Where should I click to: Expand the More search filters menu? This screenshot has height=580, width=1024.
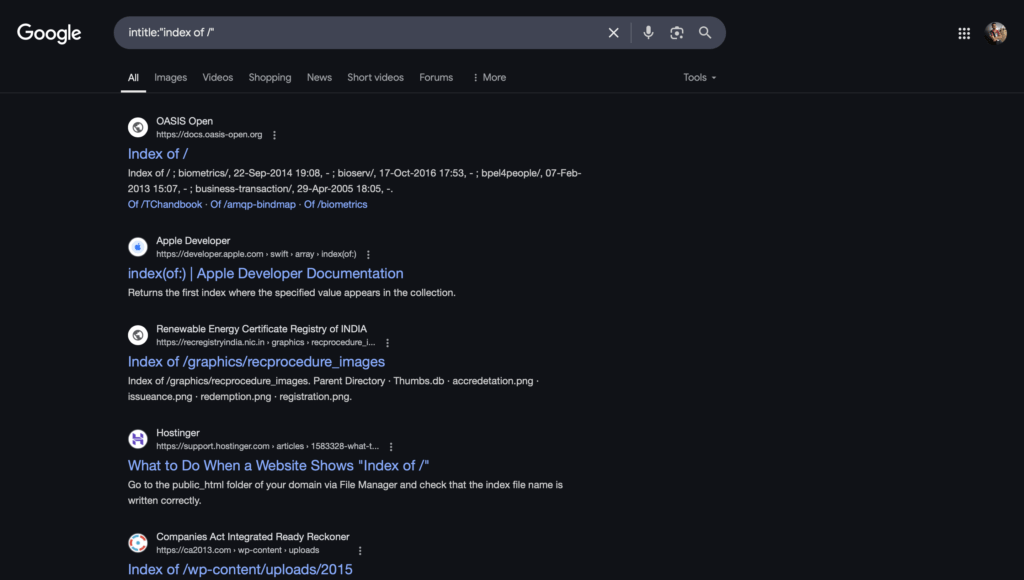click(489, 77)
